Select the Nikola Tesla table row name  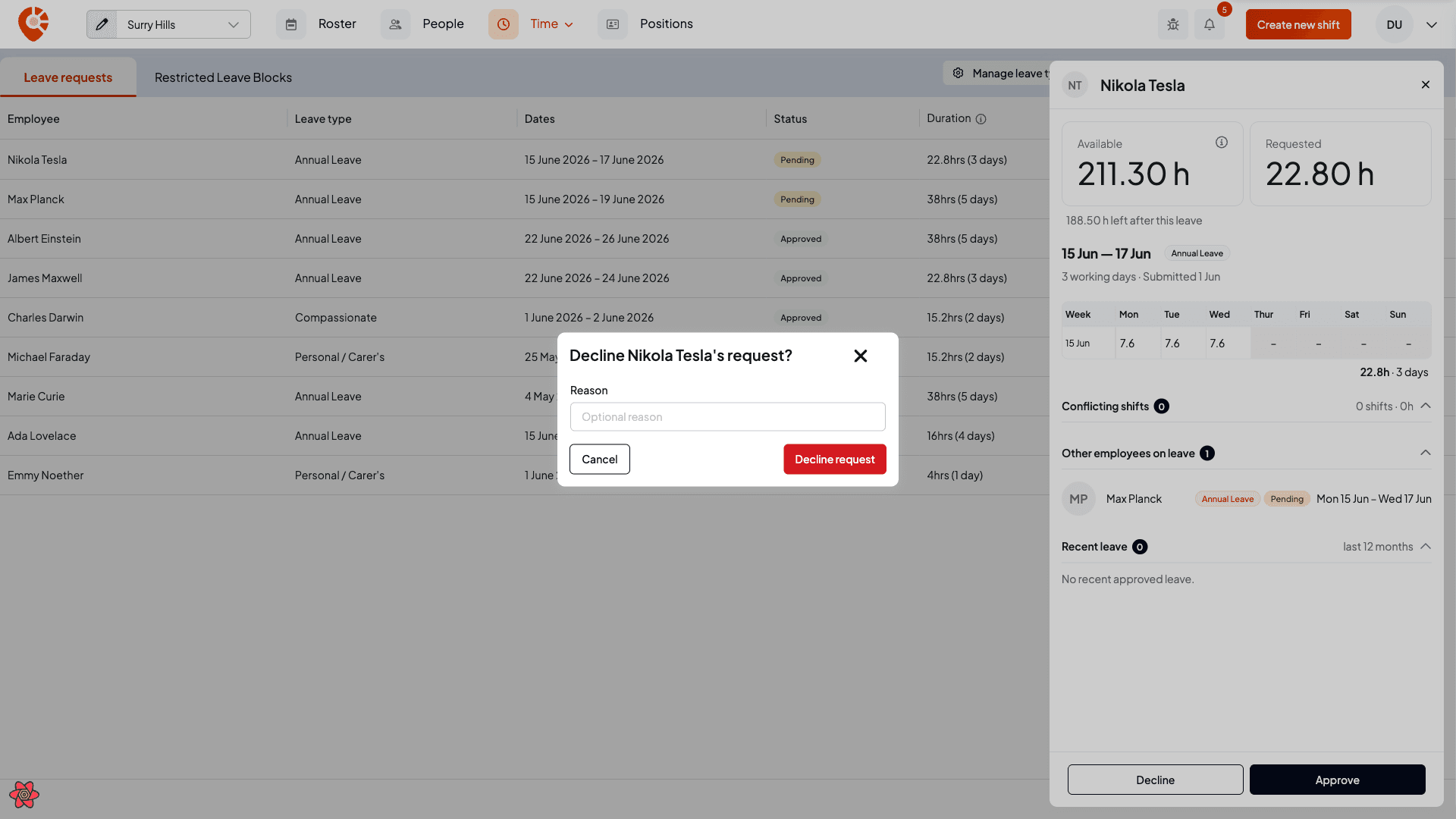(37, 160)
